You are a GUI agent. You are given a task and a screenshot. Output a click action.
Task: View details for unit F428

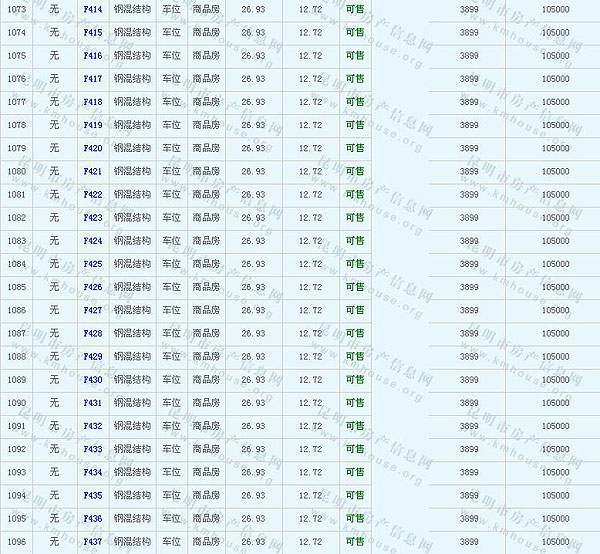[92, 333]
